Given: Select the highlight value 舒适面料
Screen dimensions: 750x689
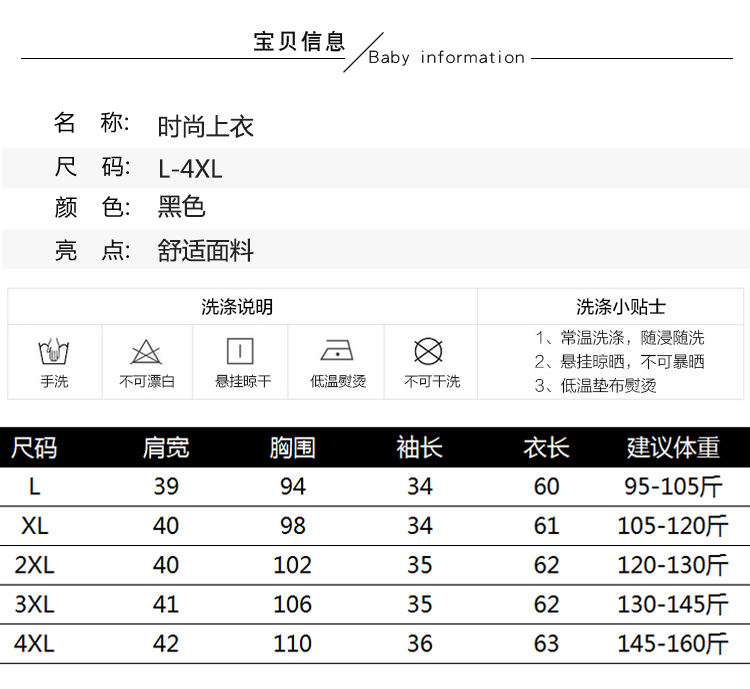Looking at the screenshot, I should click(206, 251).
